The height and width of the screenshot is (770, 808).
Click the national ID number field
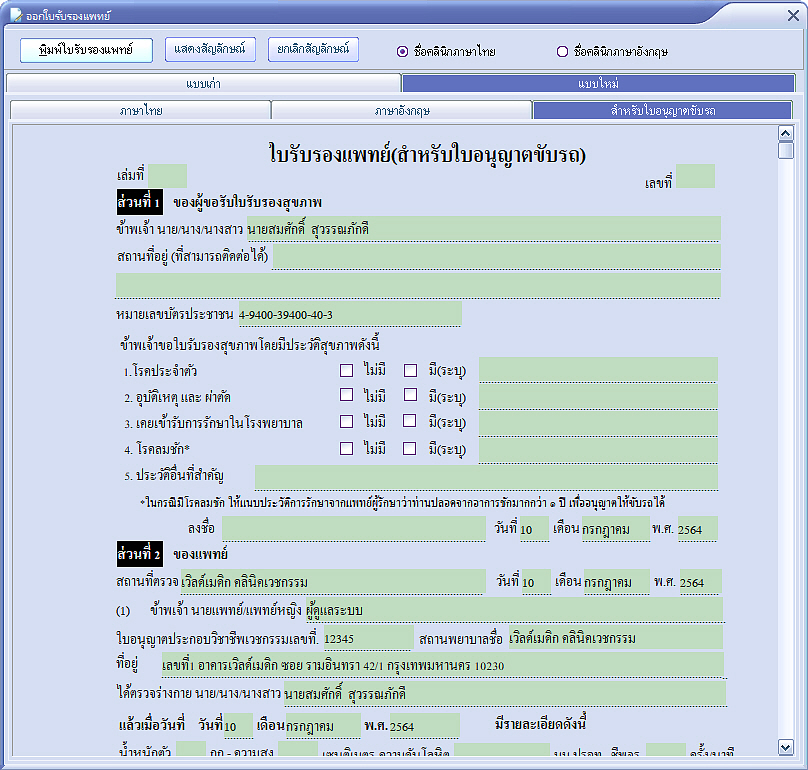(x=350, y=314)
